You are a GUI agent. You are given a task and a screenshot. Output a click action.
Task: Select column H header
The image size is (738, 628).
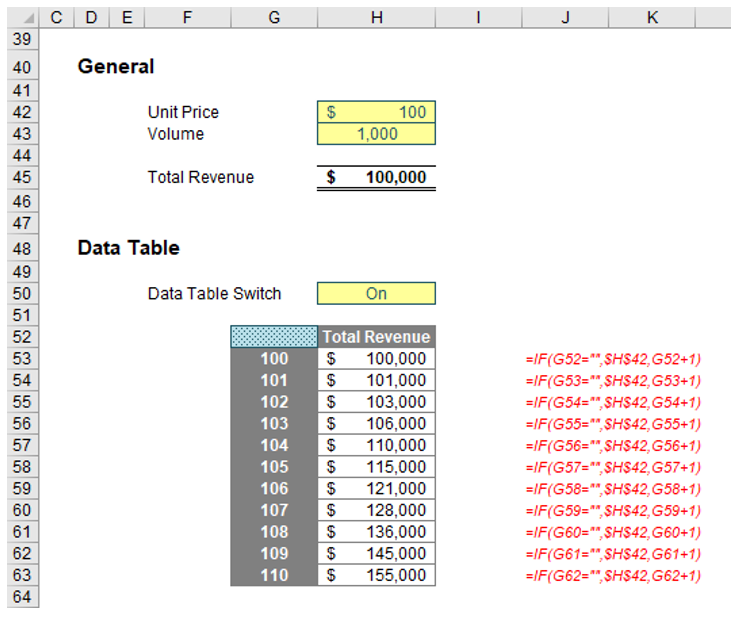tap(377, 17)
